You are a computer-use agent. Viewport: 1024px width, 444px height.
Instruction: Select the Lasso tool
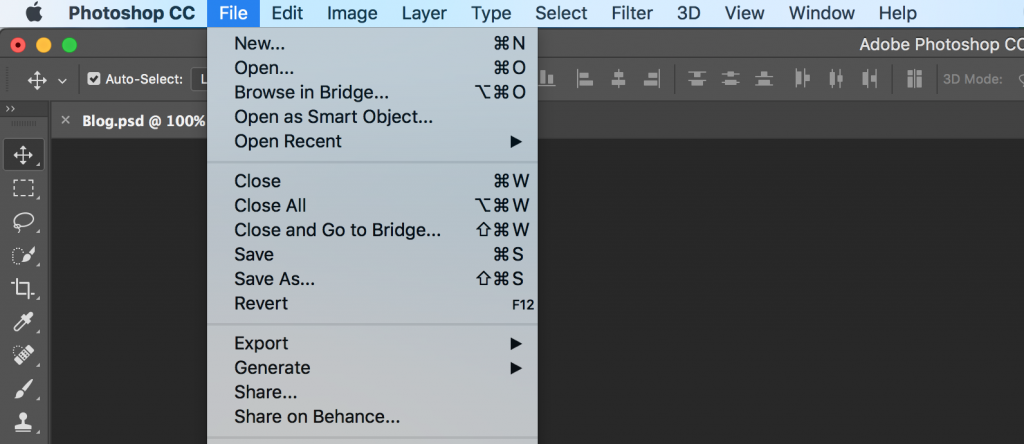(x=23, y=221)
